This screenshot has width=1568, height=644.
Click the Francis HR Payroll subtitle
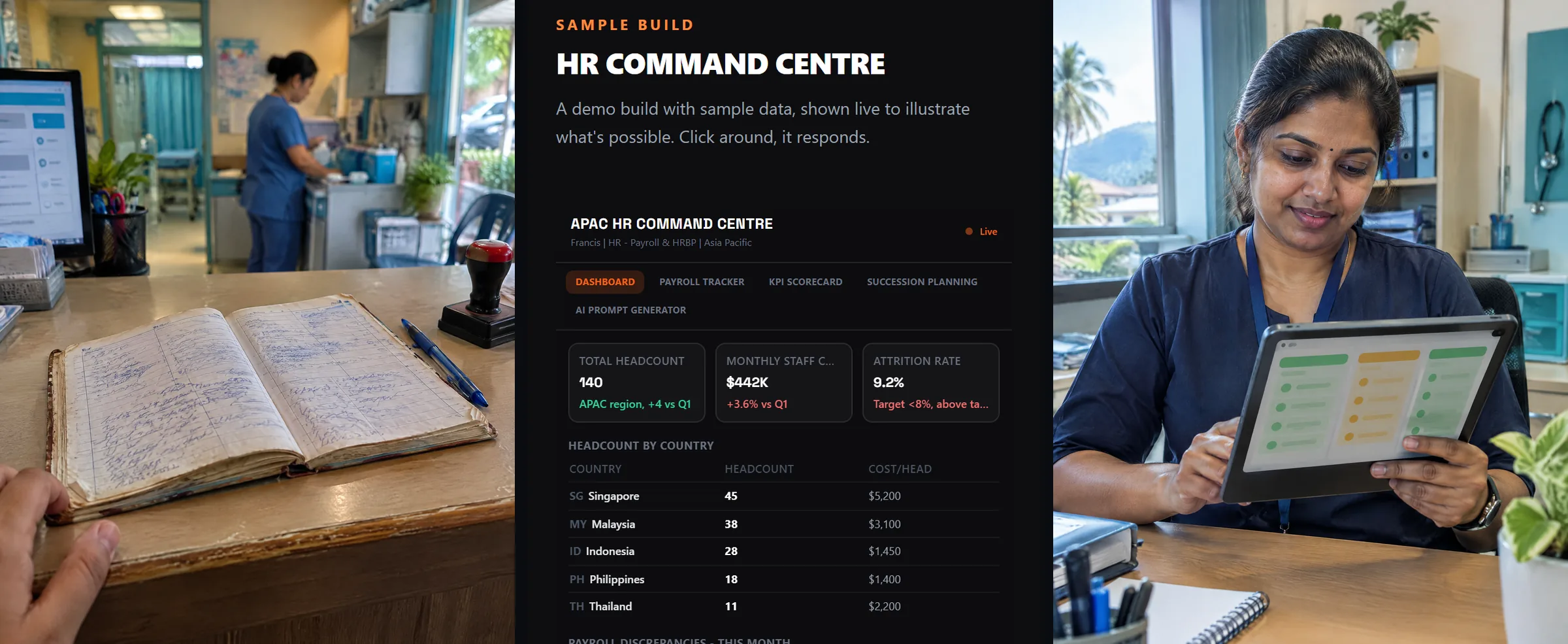click(661, 243)
